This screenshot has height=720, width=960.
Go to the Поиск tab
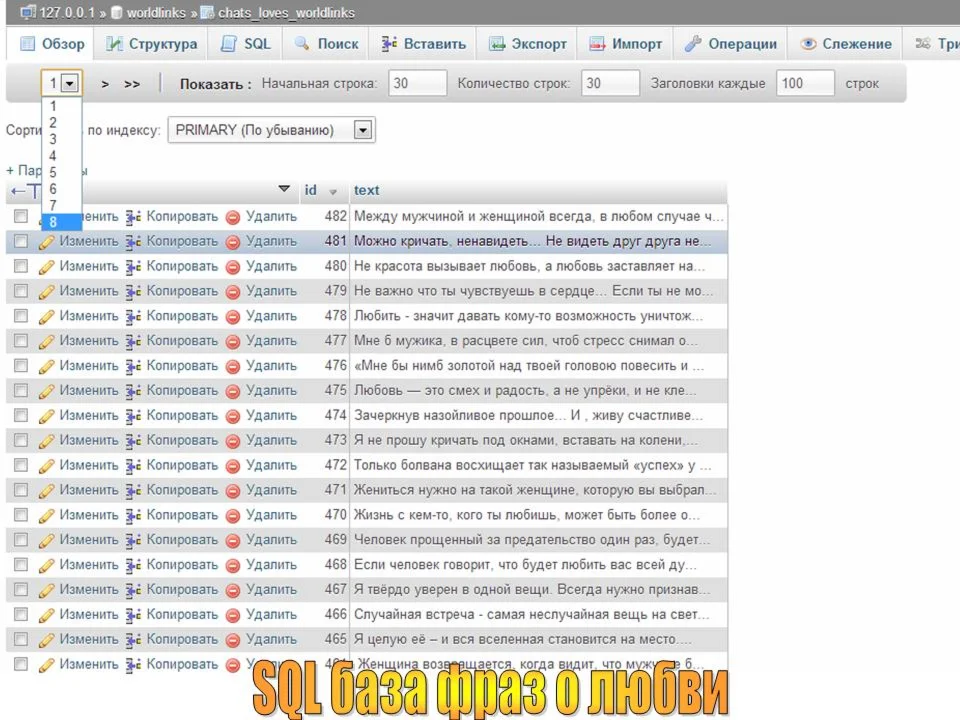[x=326, y=43]
